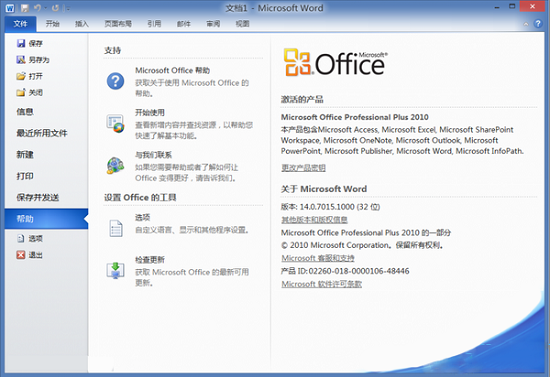Collapse the ribbon with the caret icon

[525, 24]
